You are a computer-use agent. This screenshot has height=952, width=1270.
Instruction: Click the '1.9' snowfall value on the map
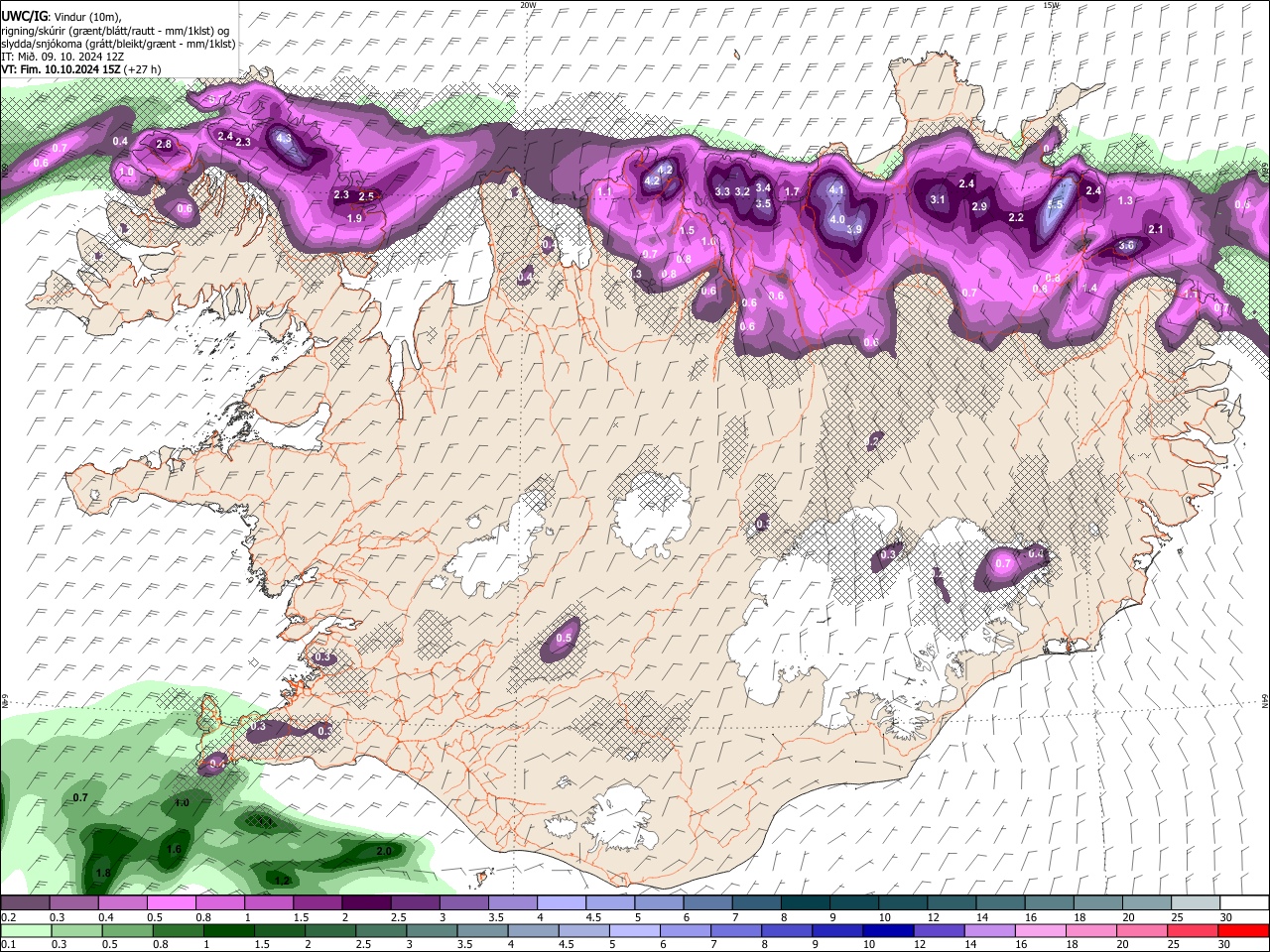(354, 217)
